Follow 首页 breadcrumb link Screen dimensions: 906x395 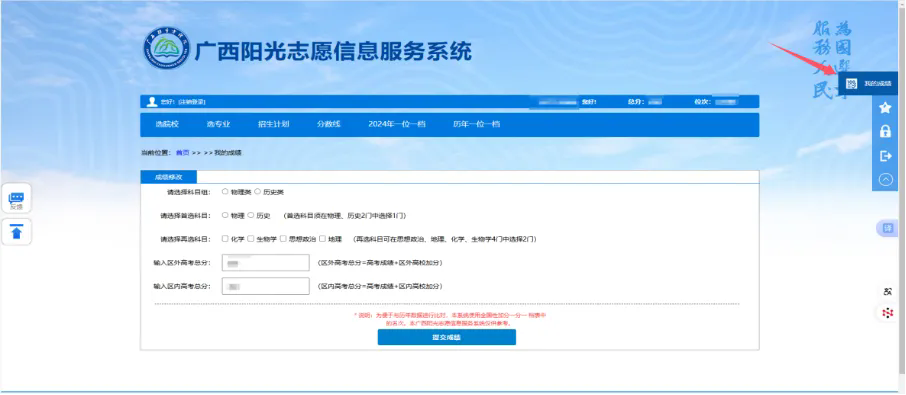pyautogui.click(x=183, y=153)
